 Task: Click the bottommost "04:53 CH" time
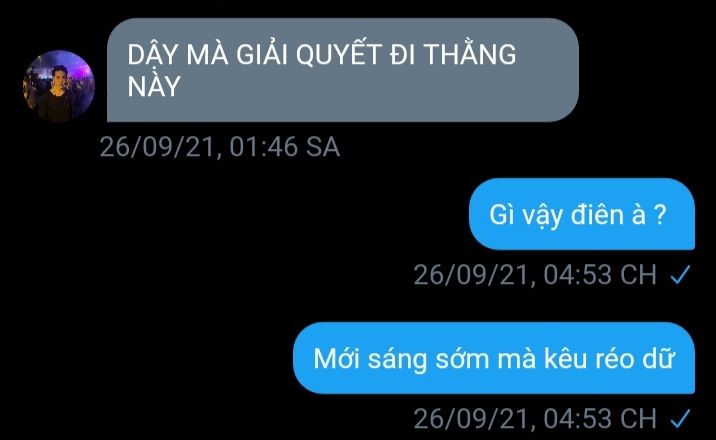click(x=600, y=419)
